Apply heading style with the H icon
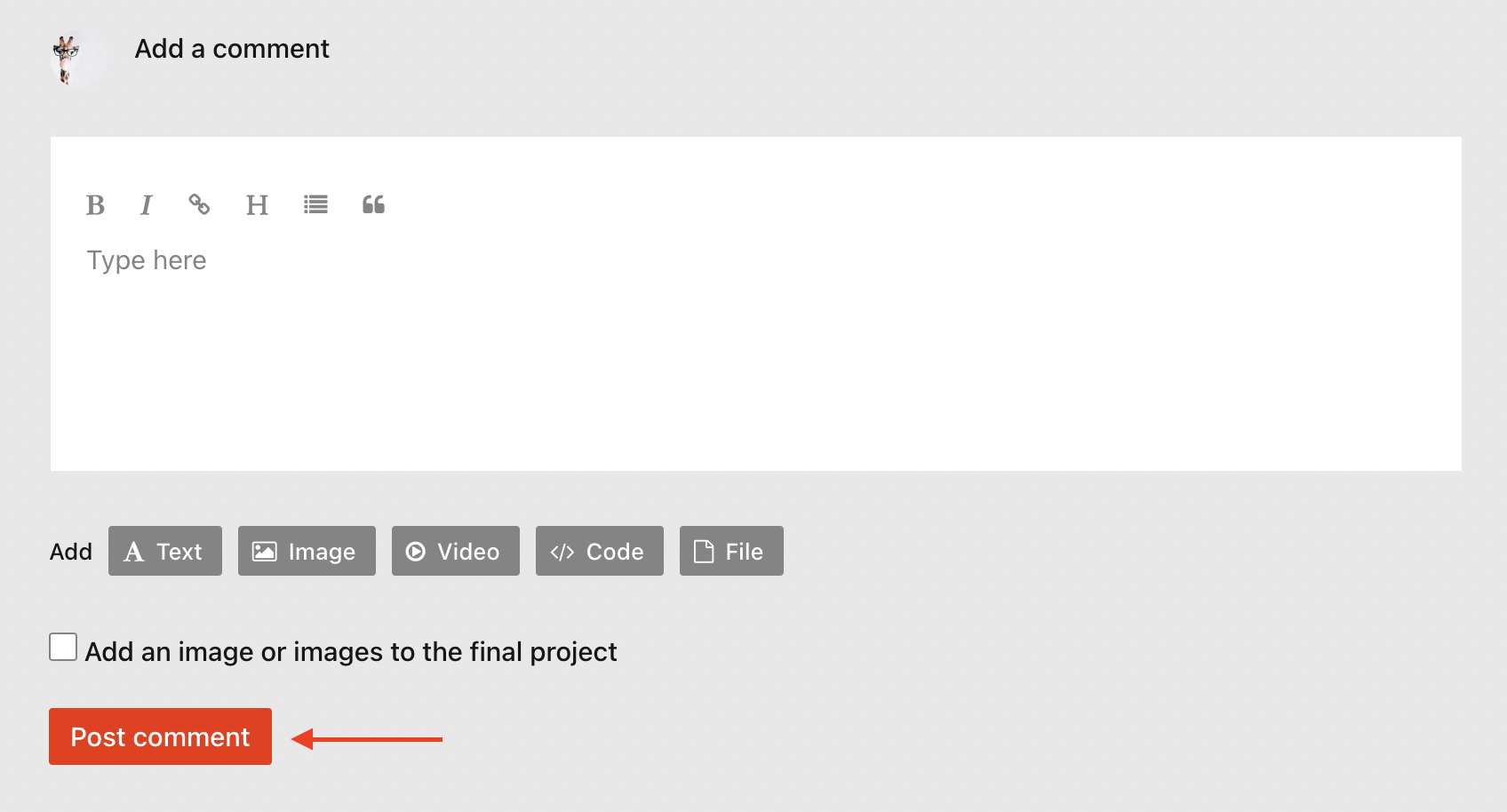1507x812 pixels. (x=257, y=205)
